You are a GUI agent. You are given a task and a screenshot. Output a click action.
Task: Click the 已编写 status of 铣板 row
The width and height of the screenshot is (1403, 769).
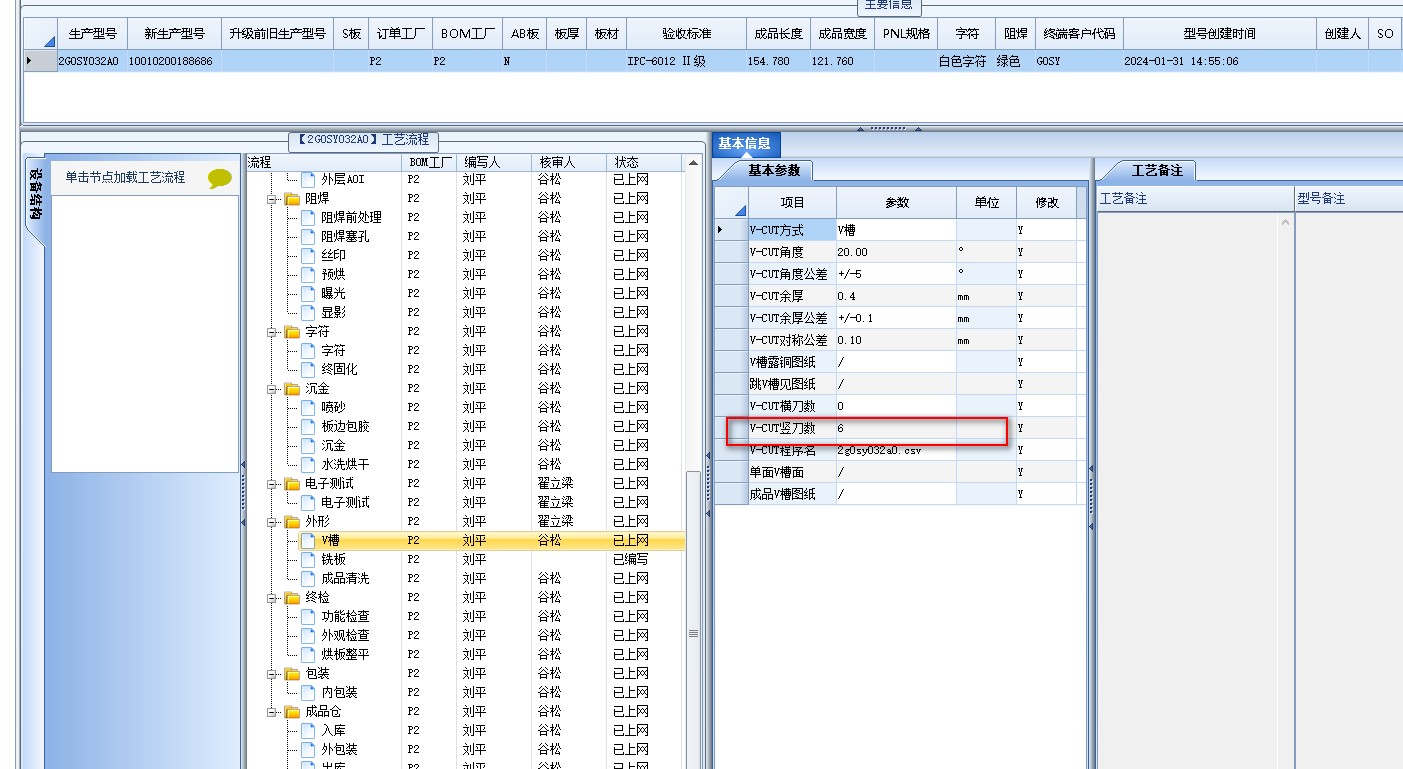point(631,559)
